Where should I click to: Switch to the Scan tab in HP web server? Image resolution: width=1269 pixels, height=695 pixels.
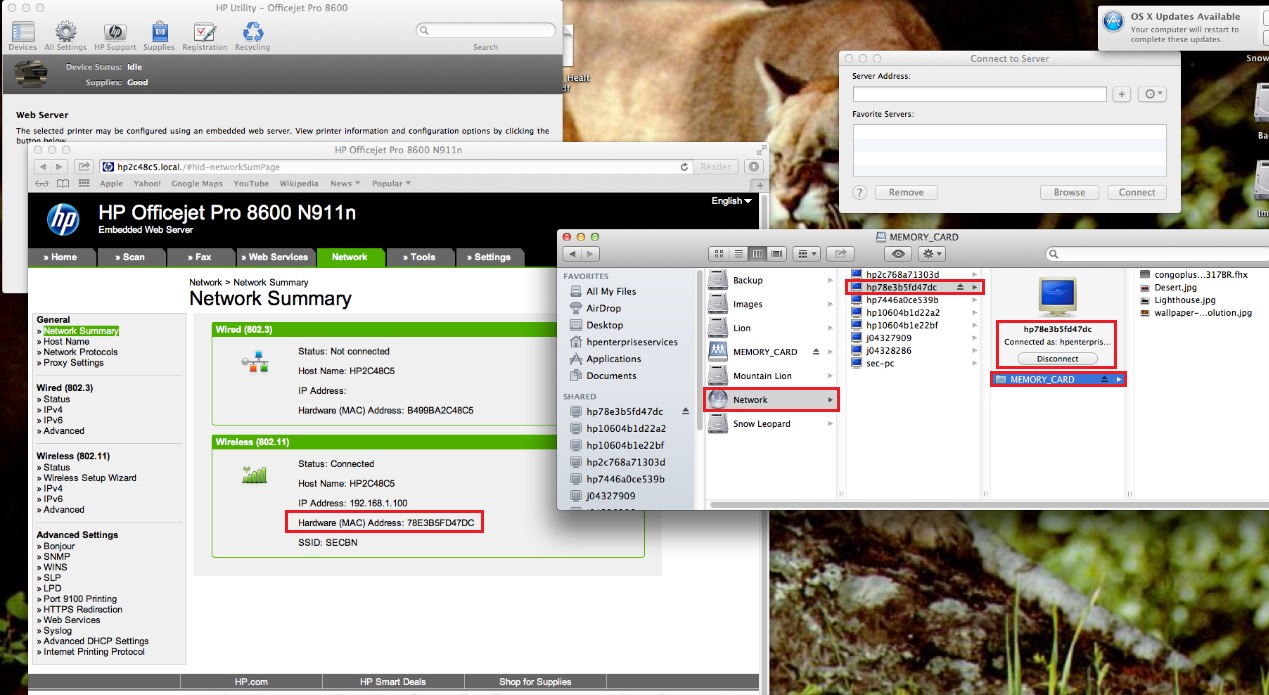[131, 257]
